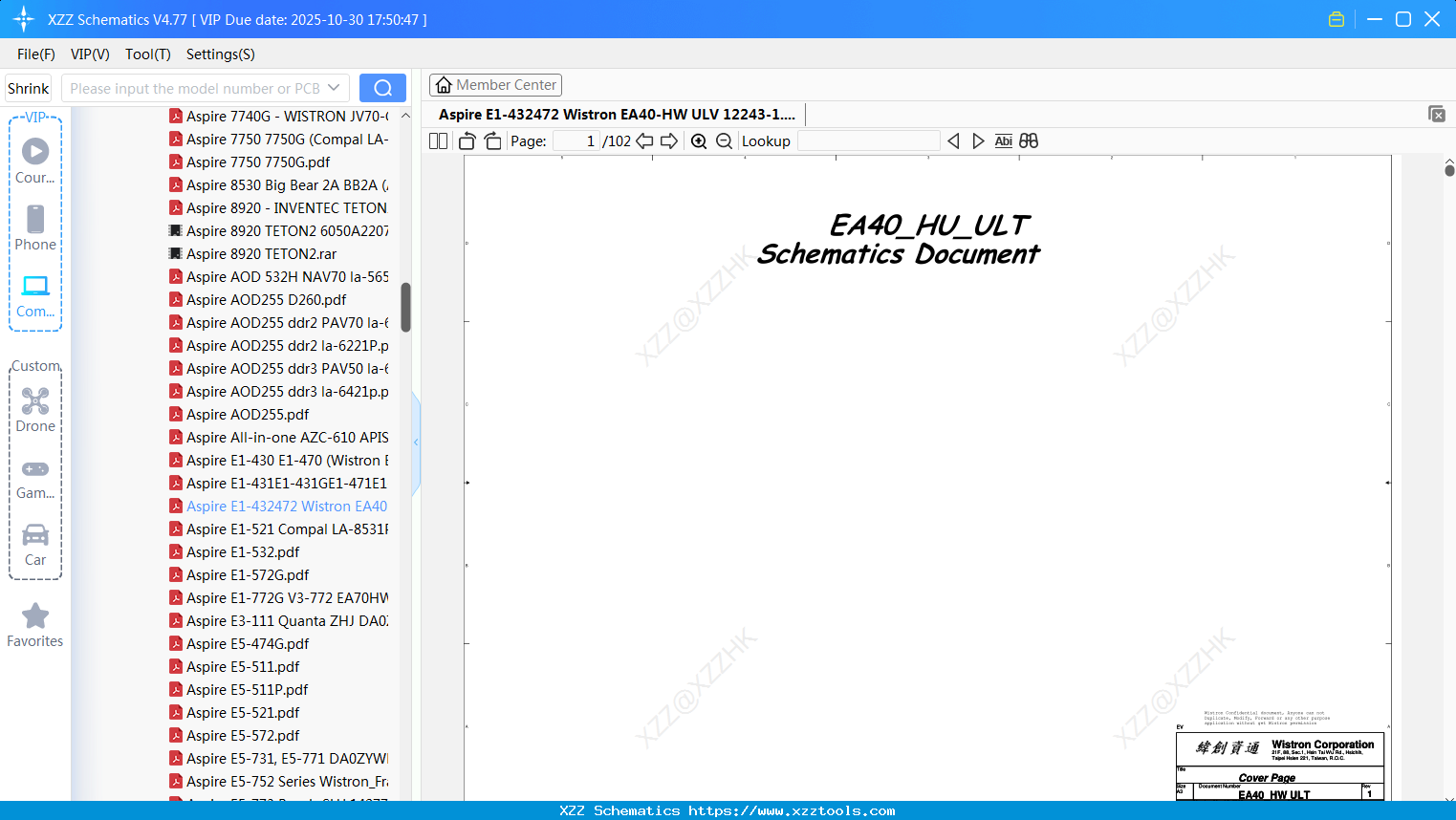The image size is (1456, 820).
Task: Click the Page number input box
Action: [x=577, y=141]
